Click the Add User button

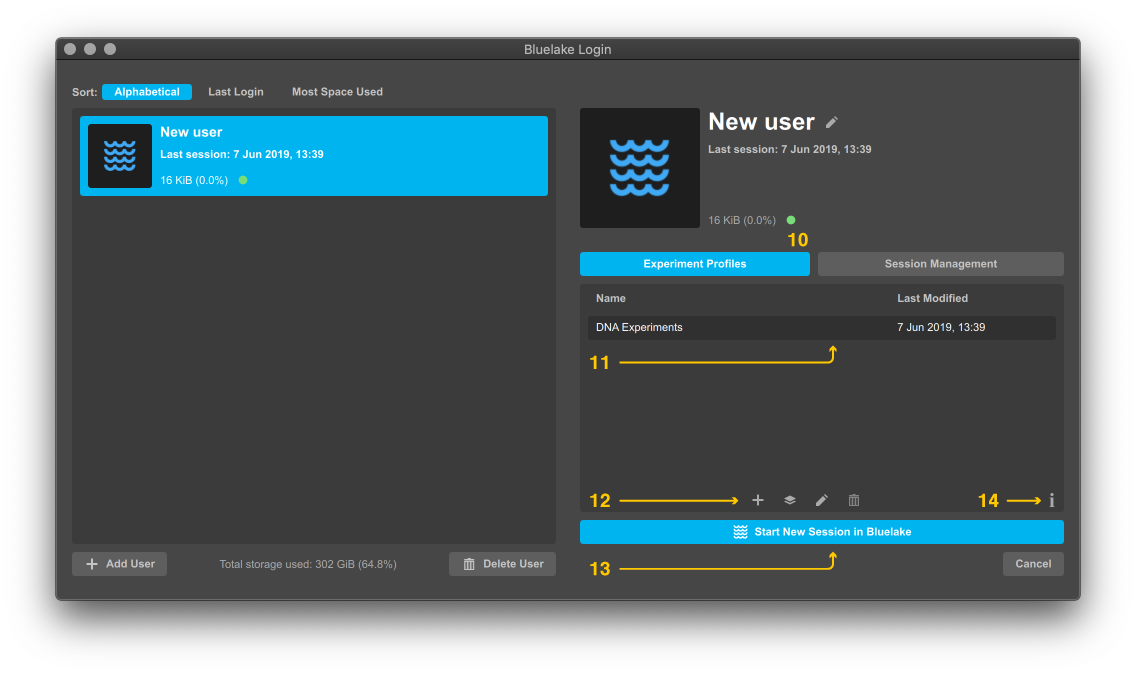(x=120, y=564)
